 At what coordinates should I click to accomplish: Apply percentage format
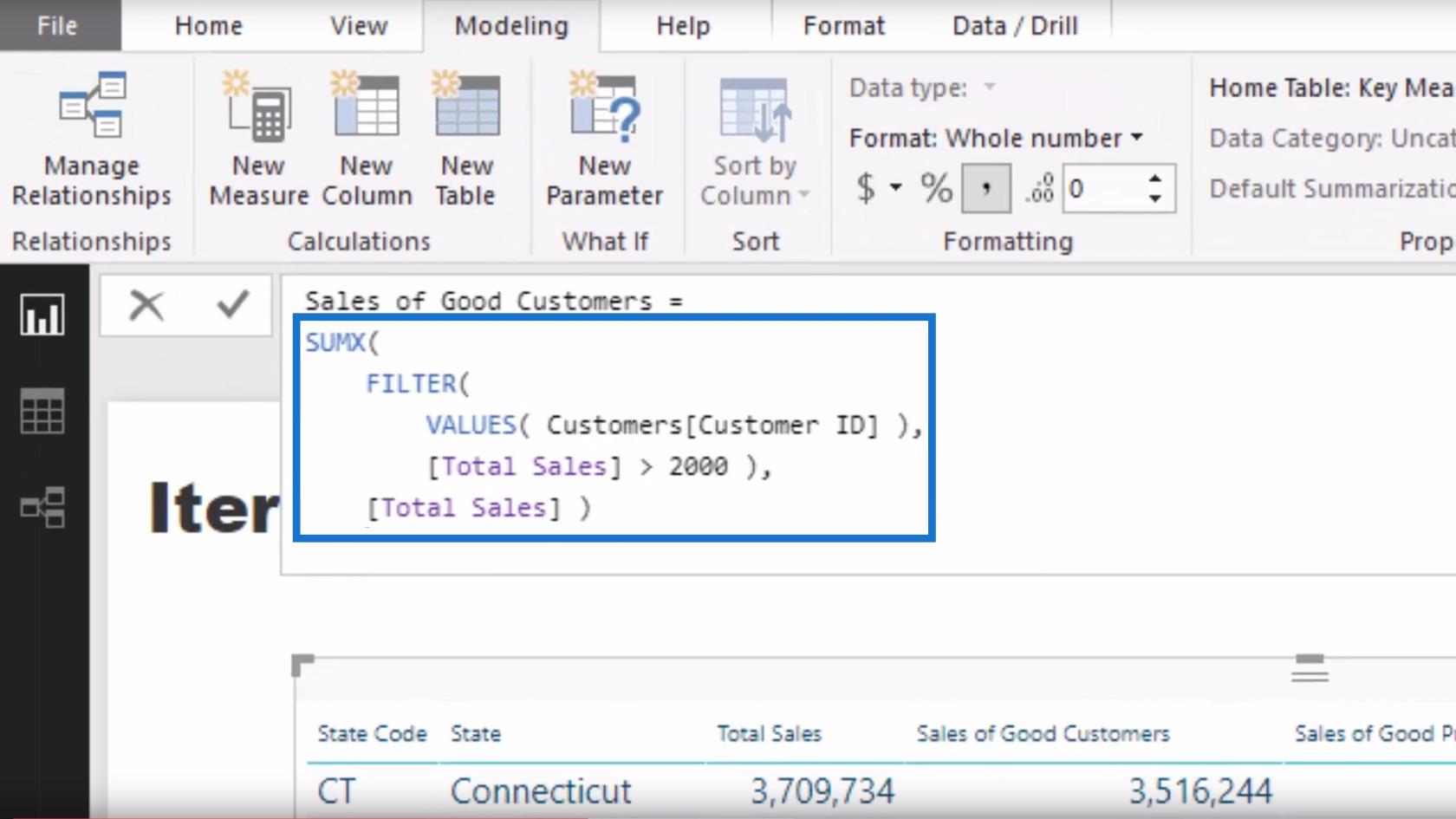936,188
